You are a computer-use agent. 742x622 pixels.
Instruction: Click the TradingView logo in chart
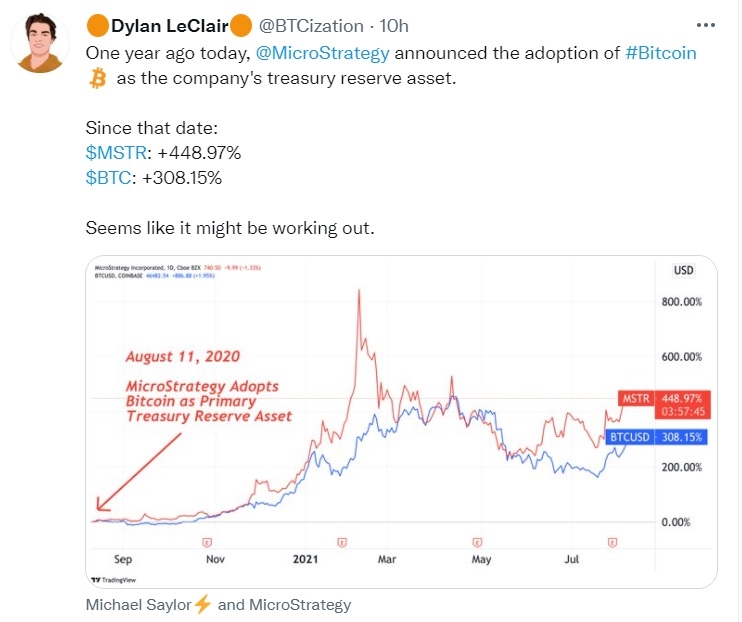click(x=113, y=580)
